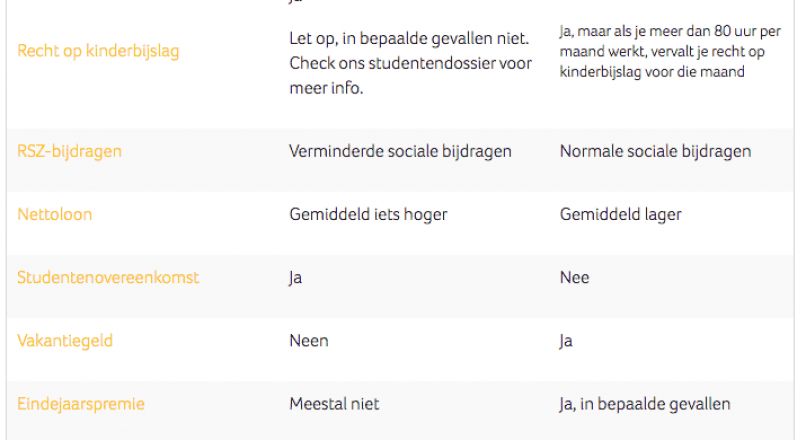Viewport: 806px width, 440px height.
Task: Click the 'Recht op kinderbijslag' row label
Action: [x=98, y=50]
